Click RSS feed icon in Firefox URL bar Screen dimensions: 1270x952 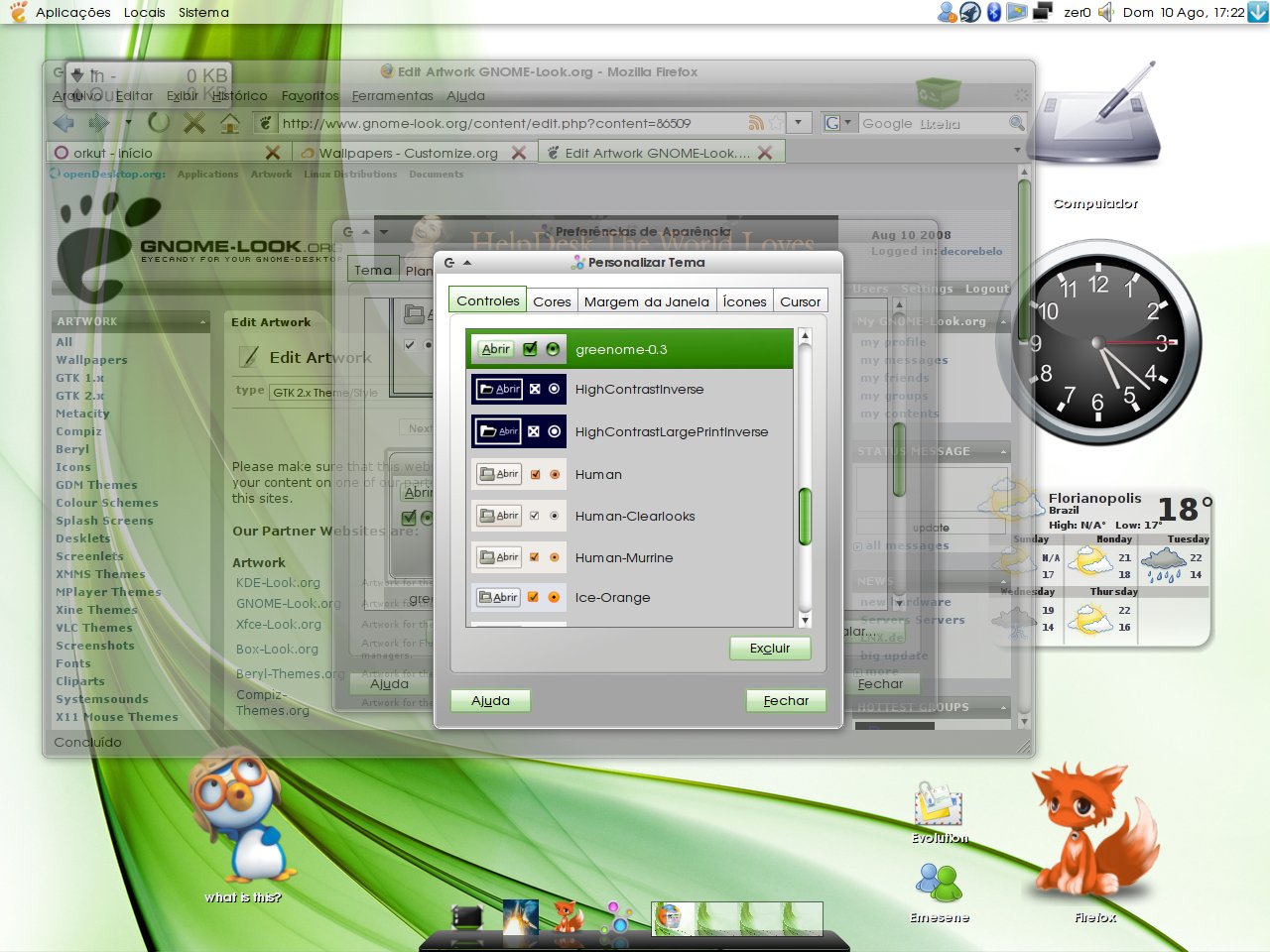756,123
